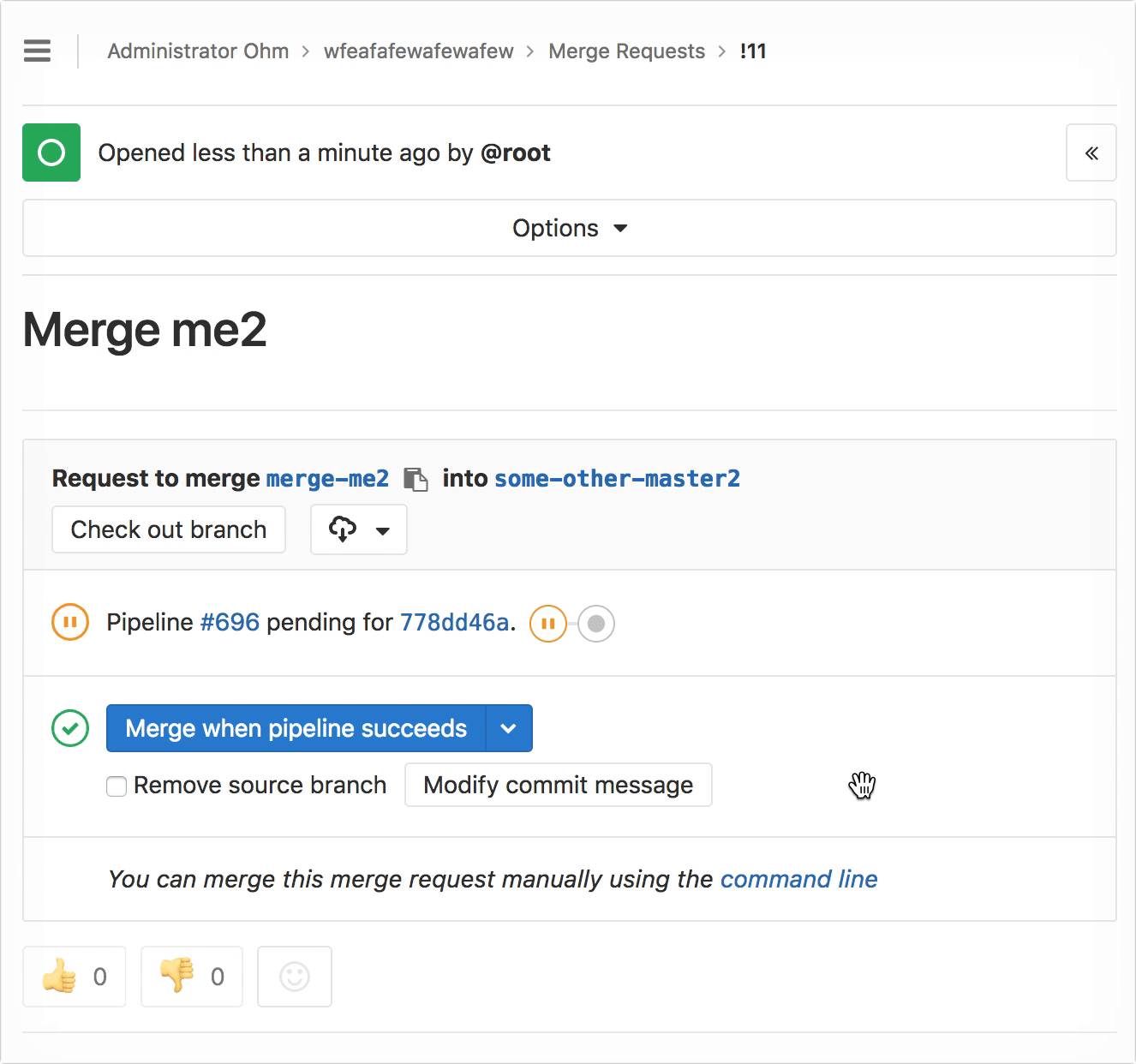The image size is (1136, 1064).
Task: Go to Merge Requests breadcrumb
Action: coord(626,51)
